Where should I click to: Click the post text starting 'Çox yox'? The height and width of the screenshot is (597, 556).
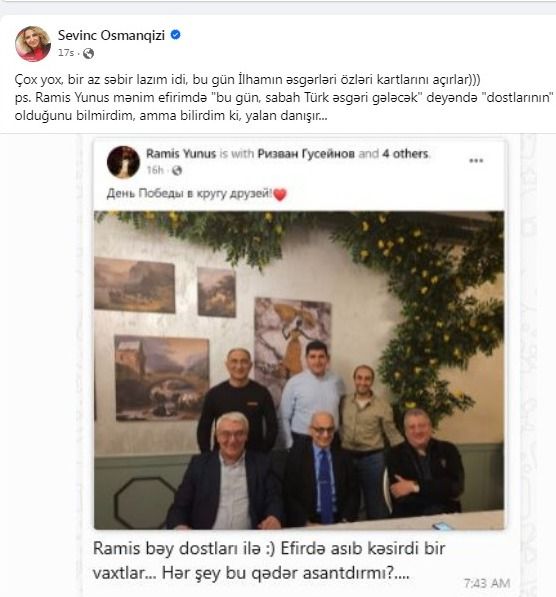tap(284, 97)
